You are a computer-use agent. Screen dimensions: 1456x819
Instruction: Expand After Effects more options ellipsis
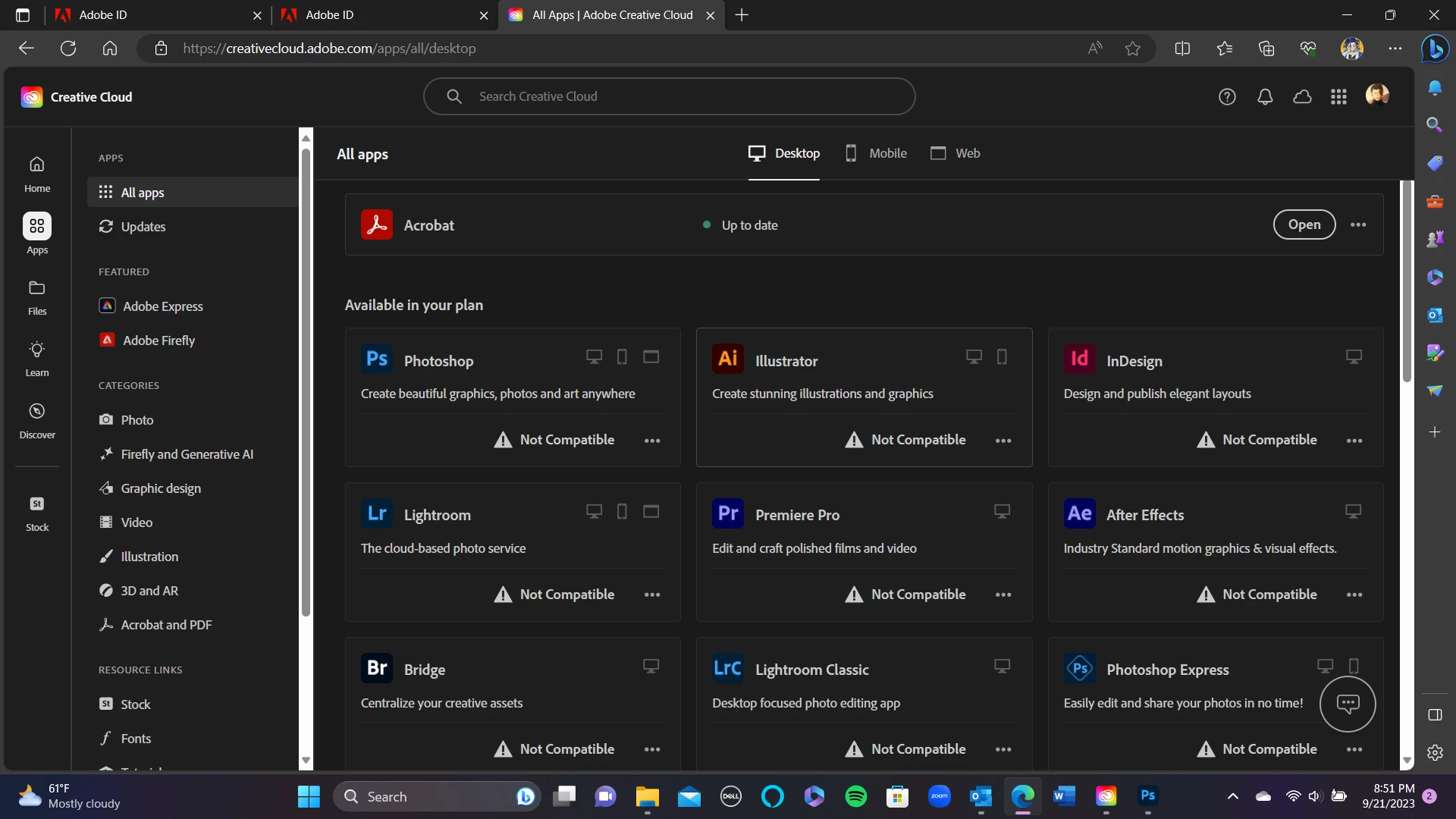pos(1354,595)
